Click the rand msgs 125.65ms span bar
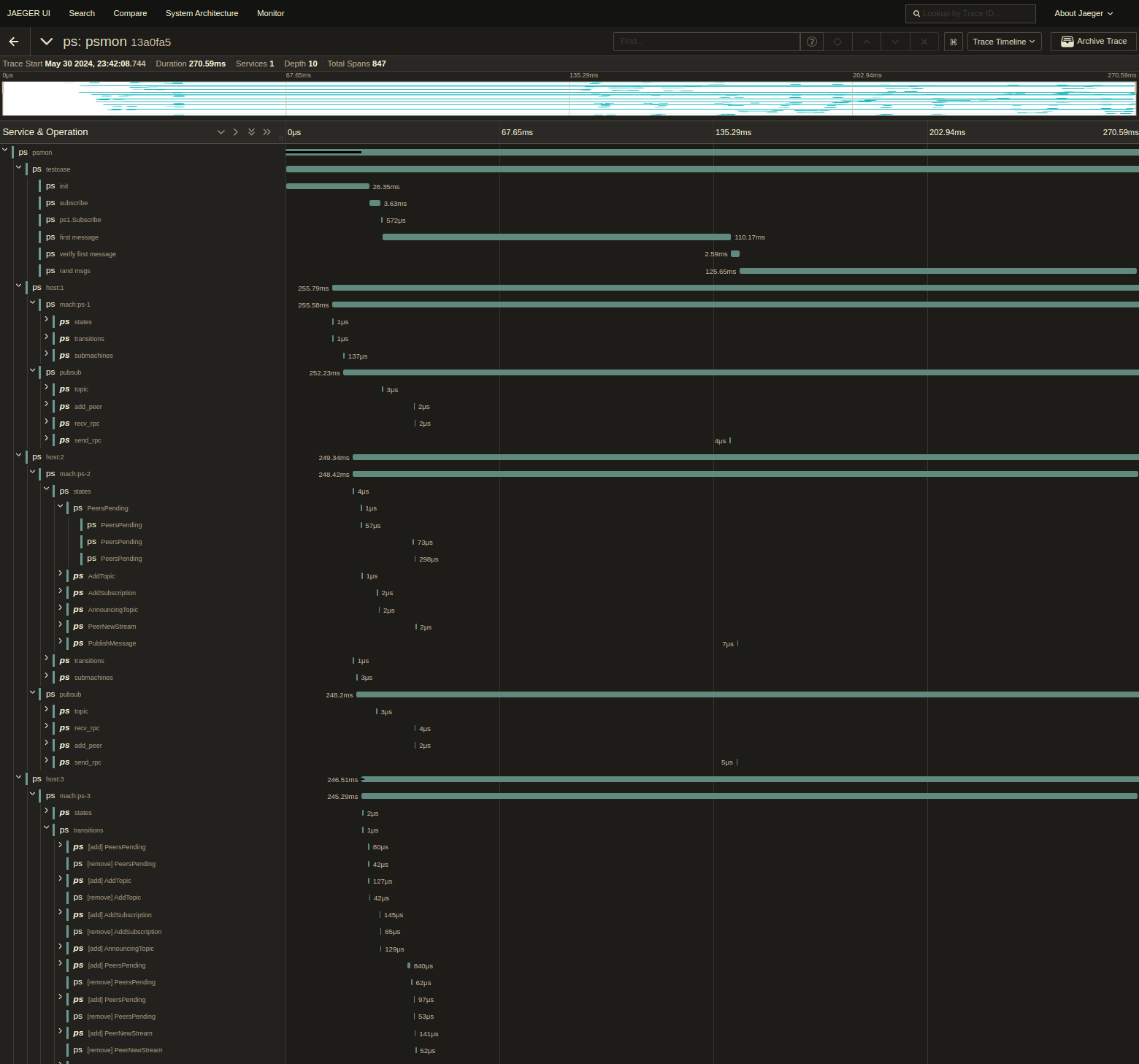 click(938, 271)
